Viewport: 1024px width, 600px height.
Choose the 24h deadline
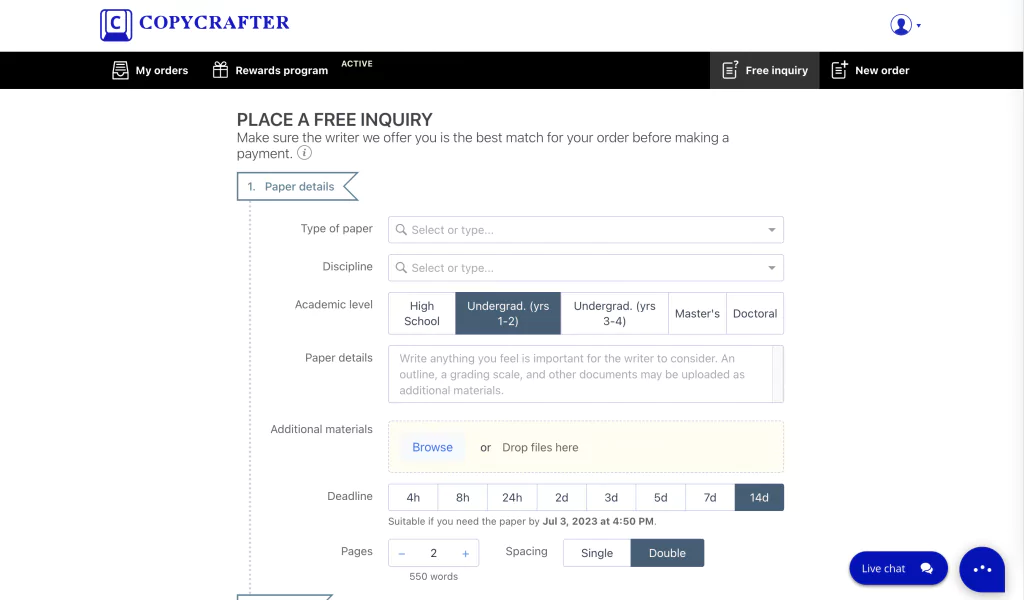pyautogui.click(x=512, y=497)
